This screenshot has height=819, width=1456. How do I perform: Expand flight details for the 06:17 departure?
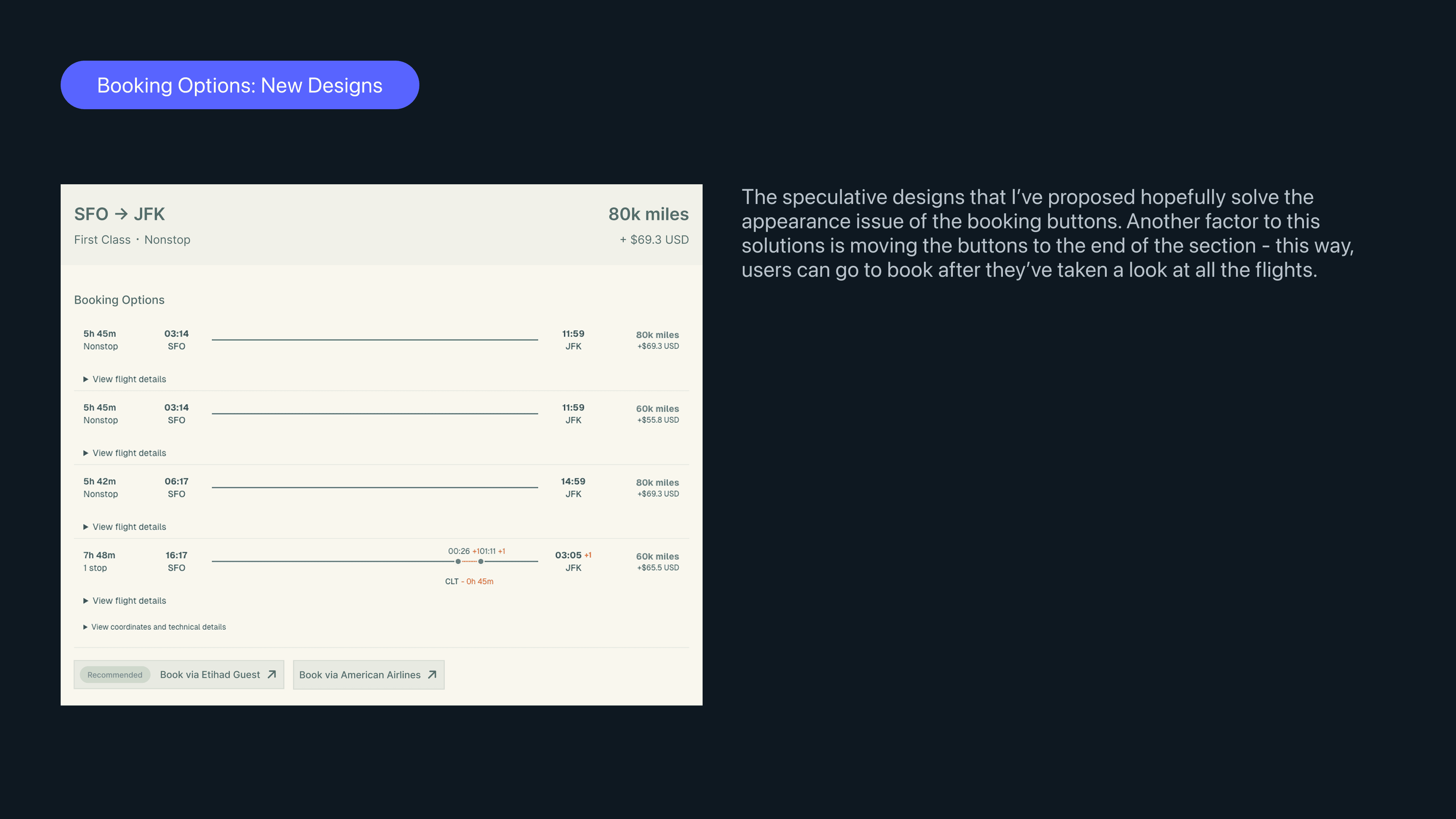(x=129, y=526)
